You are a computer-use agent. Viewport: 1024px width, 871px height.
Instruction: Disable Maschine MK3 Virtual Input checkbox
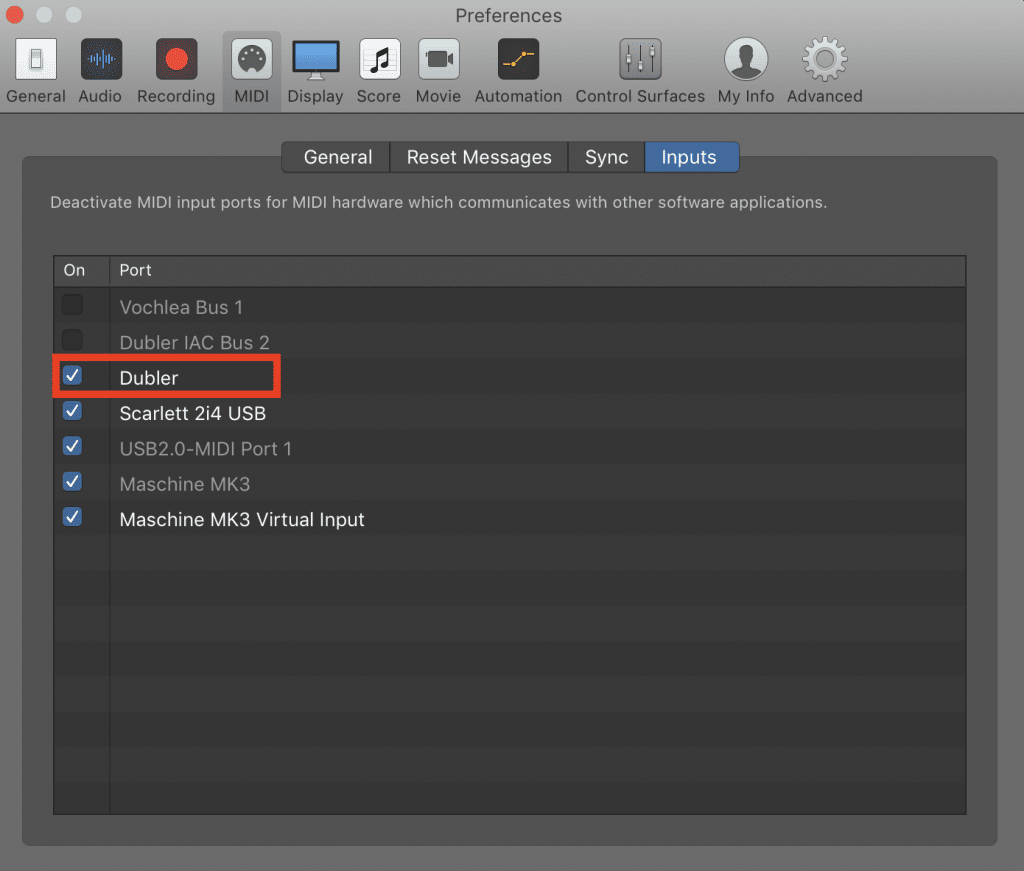click(72, 517)
